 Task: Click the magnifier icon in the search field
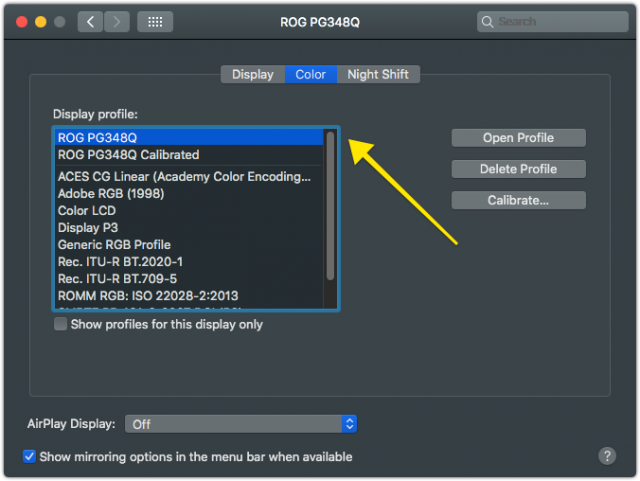coord(487,22)
